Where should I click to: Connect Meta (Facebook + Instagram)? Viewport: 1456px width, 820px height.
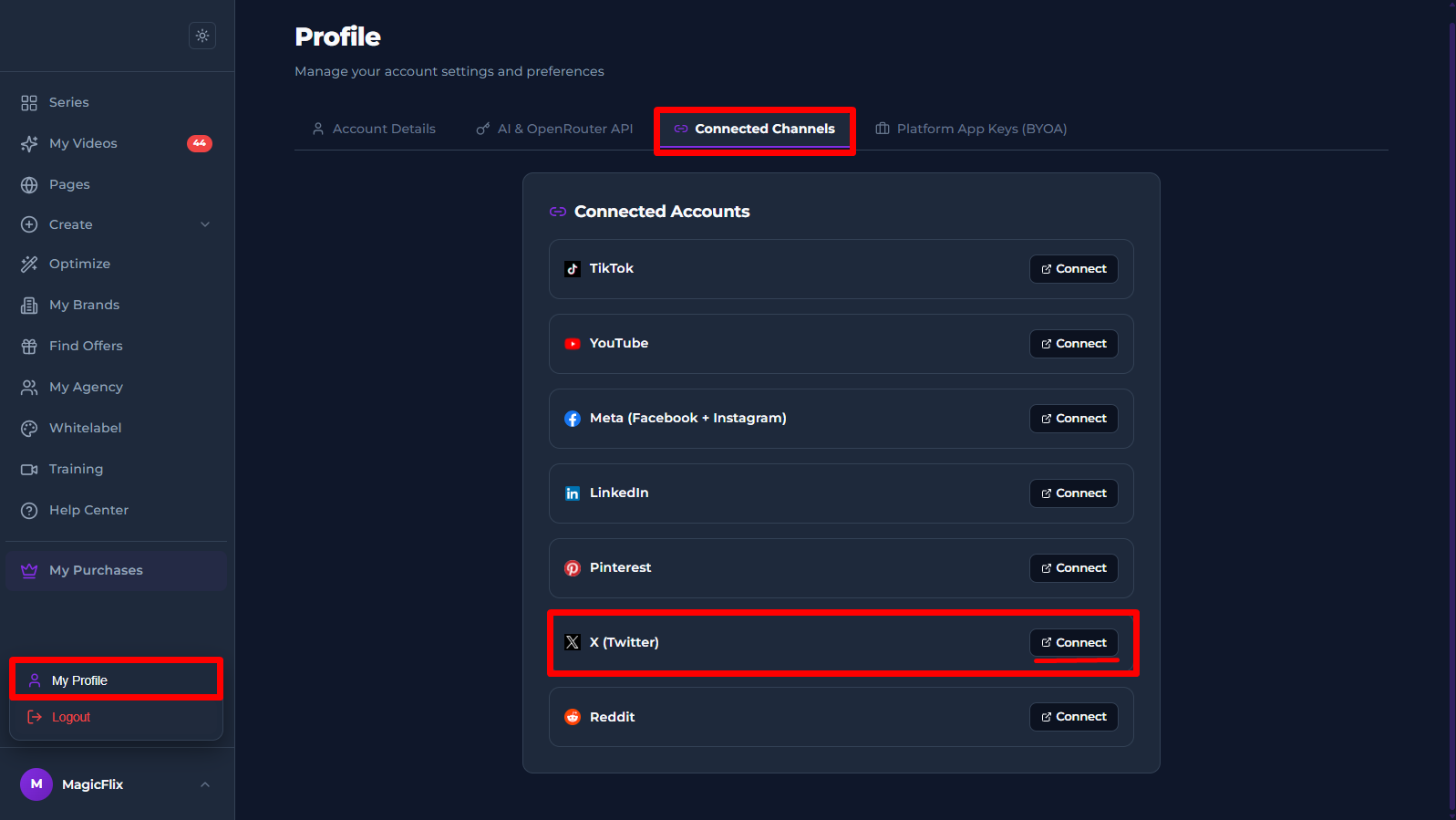click(x=1074, y=419)
